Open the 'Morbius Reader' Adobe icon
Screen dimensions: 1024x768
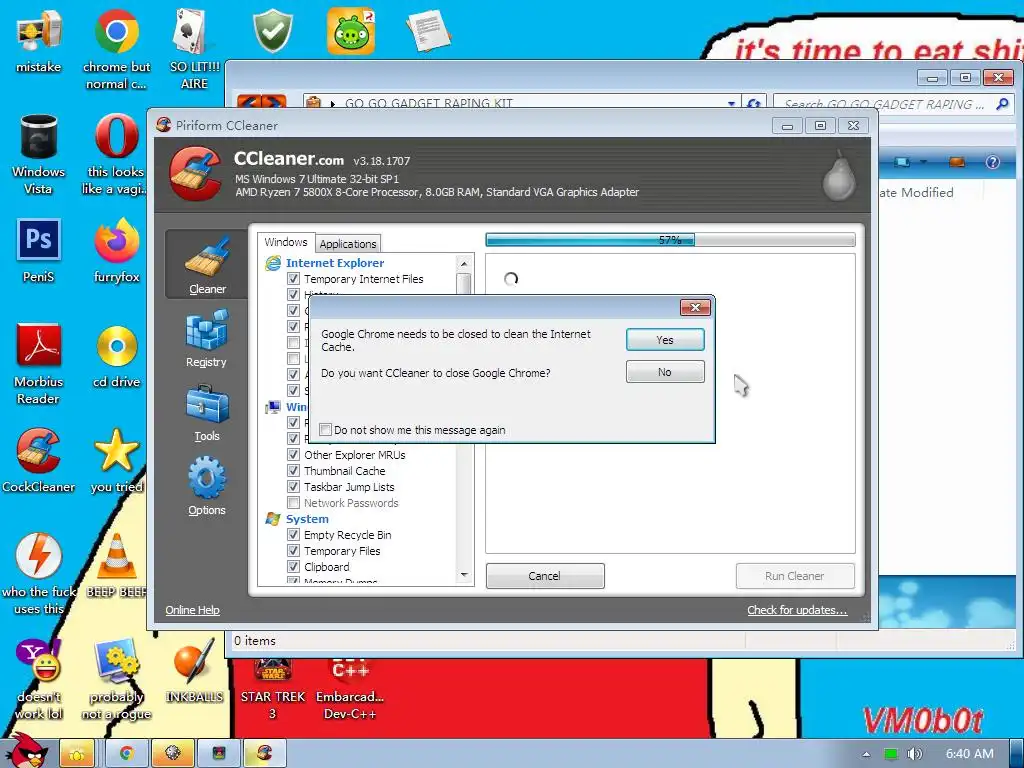[38, 364]
